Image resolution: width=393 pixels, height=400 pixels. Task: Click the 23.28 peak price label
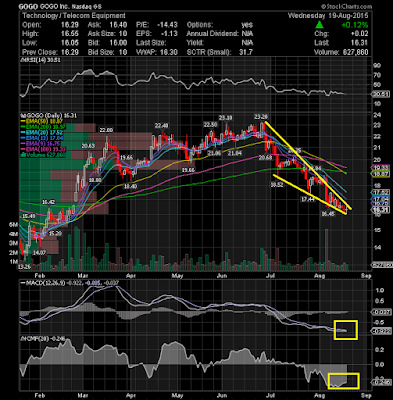coord(260,117)
